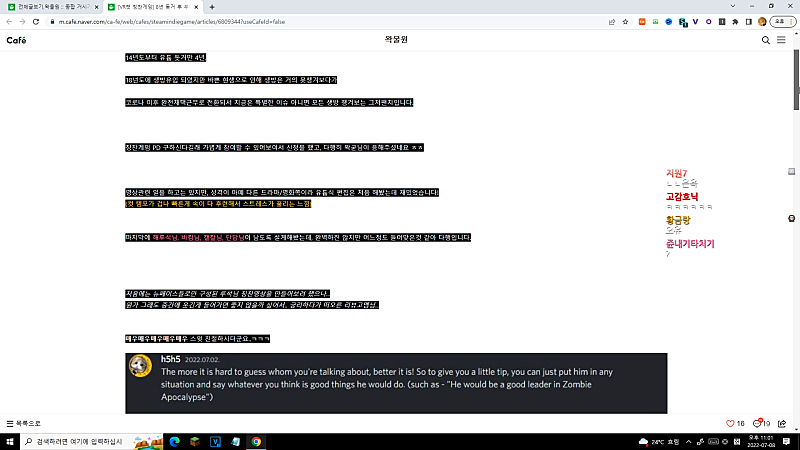Switch to the first browser tab
This screenshot has width=800, height=450.
click(x=51, y=7)
